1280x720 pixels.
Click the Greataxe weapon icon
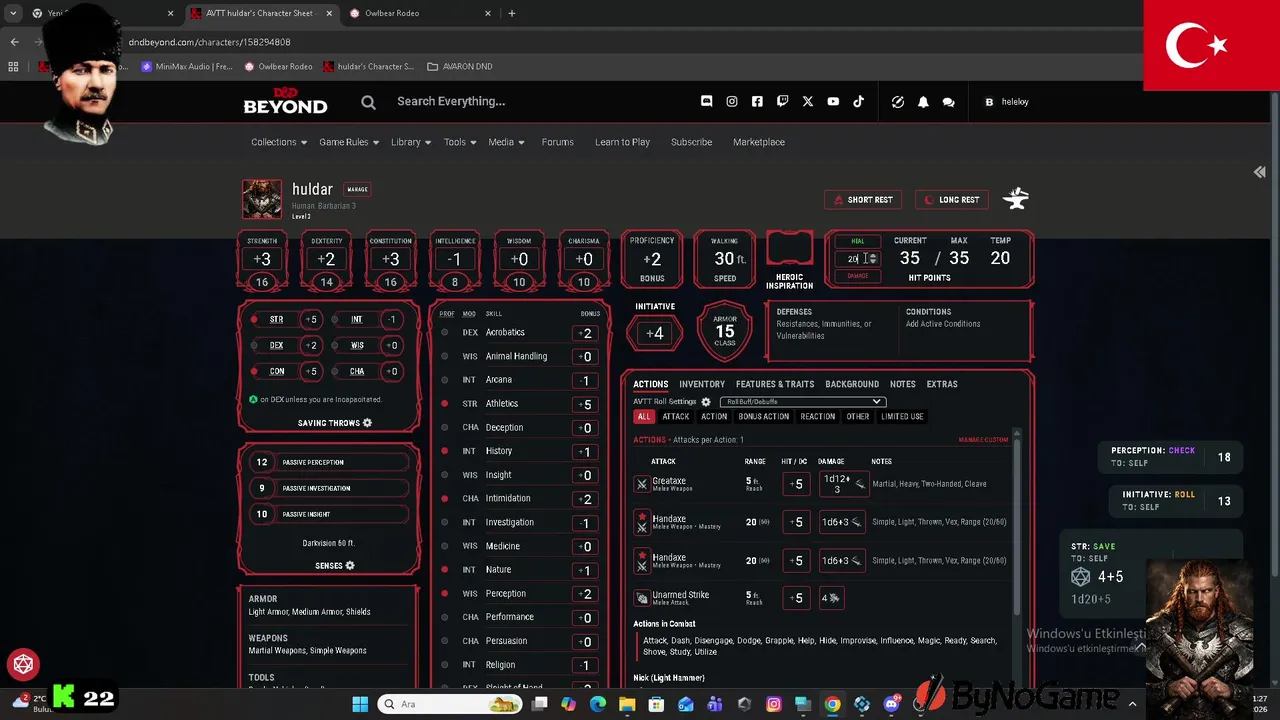tap(642, 484)
